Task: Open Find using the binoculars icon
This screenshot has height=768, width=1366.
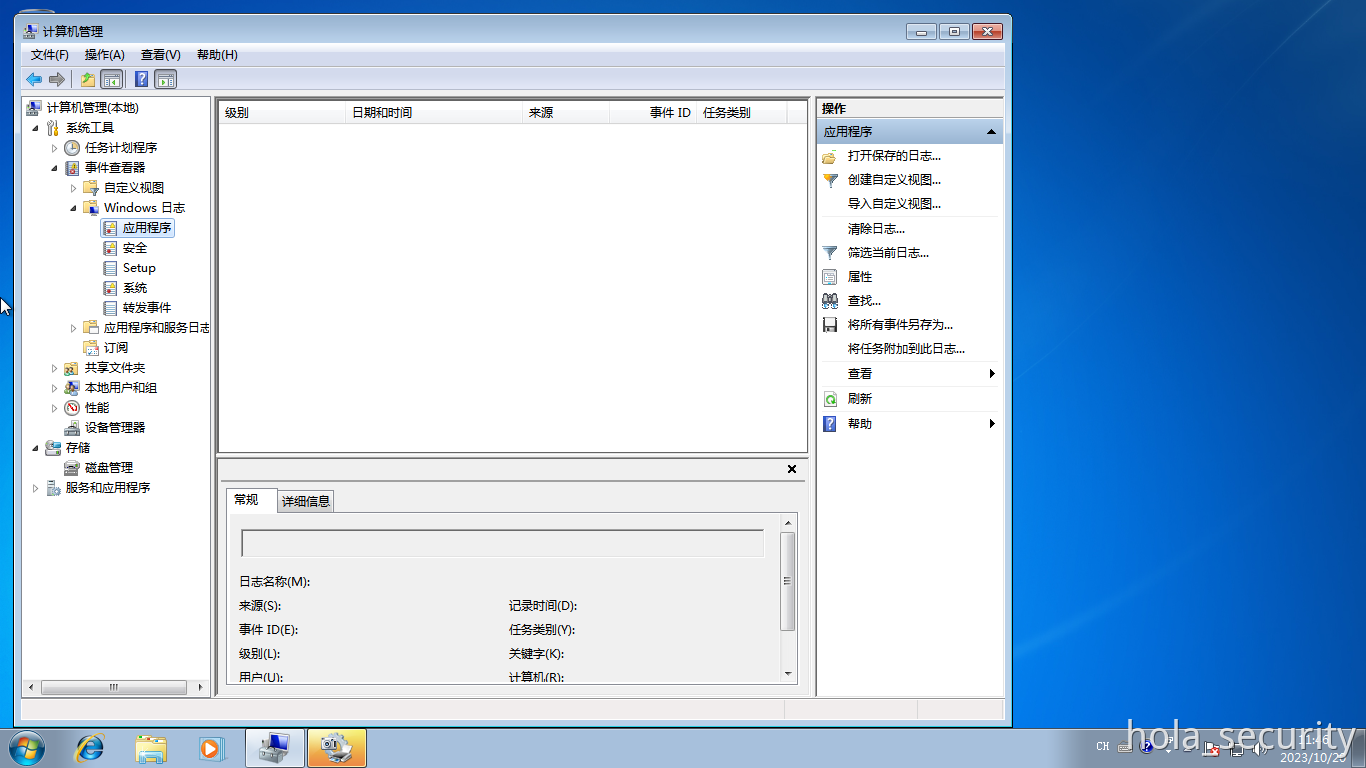Action: pos(828,300)
